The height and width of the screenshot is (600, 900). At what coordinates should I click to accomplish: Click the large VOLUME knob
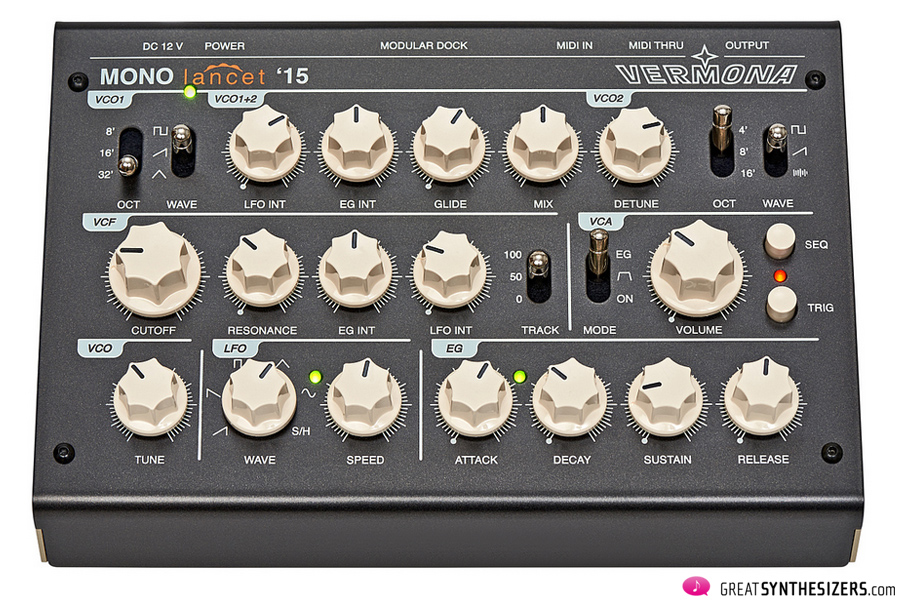[x=697, y=269]
